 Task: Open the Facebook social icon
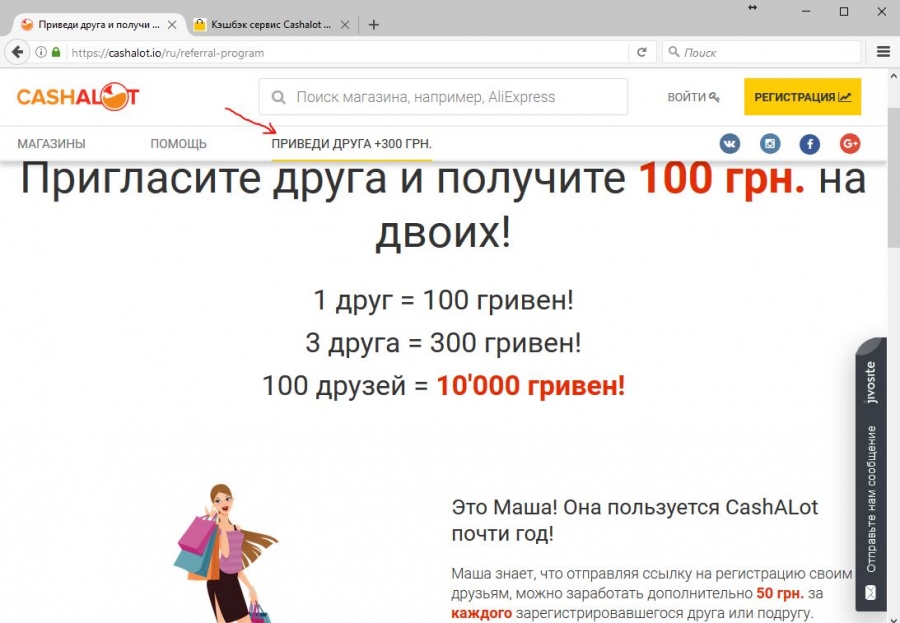[x=810, y=144]
